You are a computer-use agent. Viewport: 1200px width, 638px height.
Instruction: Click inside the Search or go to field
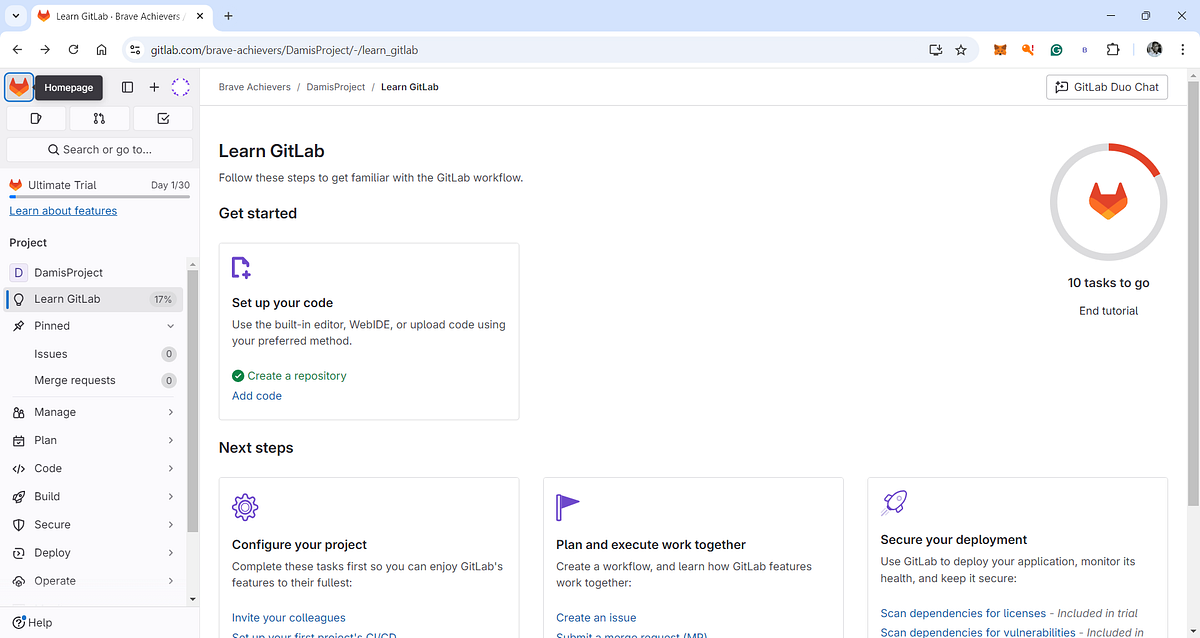[99, 149]
